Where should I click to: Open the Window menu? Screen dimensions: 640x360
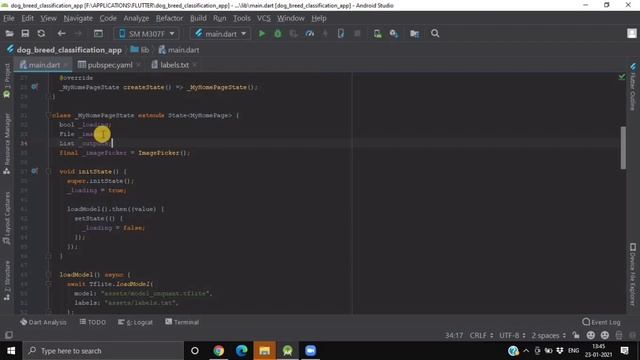pos(291,18)
